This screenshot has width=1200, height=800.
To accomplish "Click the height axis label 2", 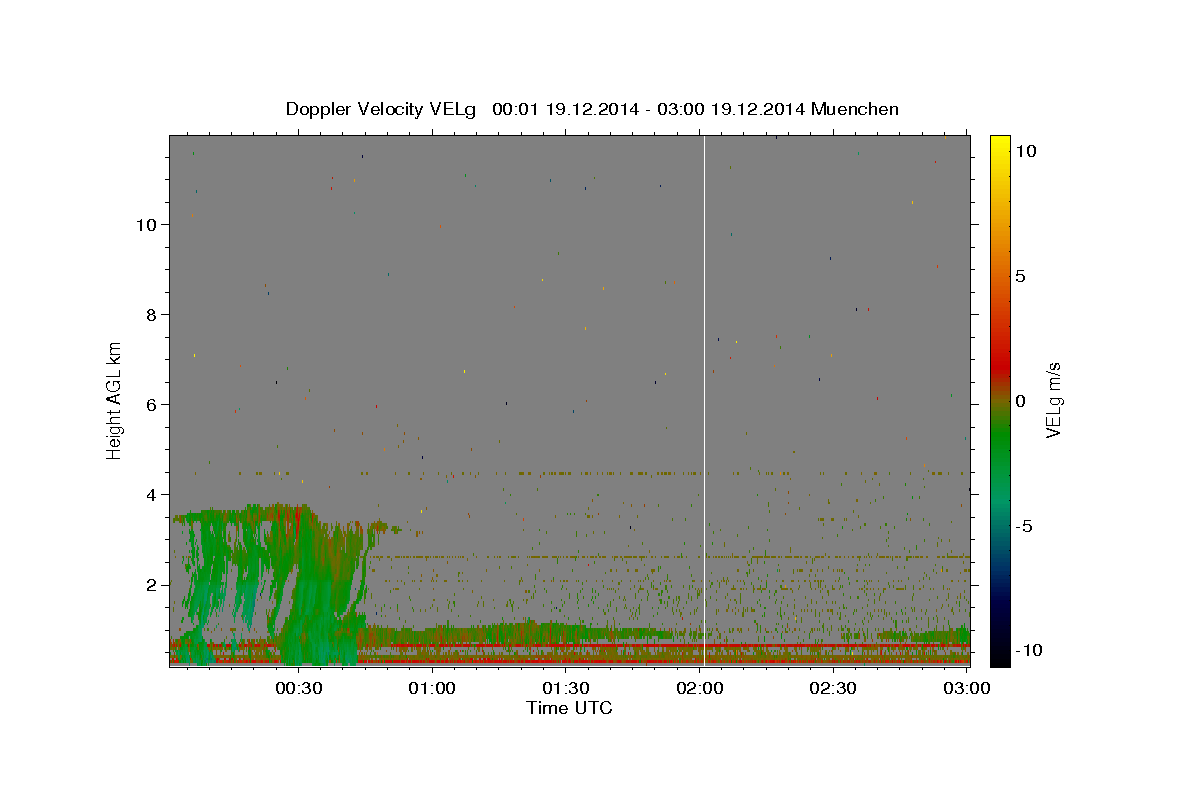I will pyautogui.click(x=152, y=584).
